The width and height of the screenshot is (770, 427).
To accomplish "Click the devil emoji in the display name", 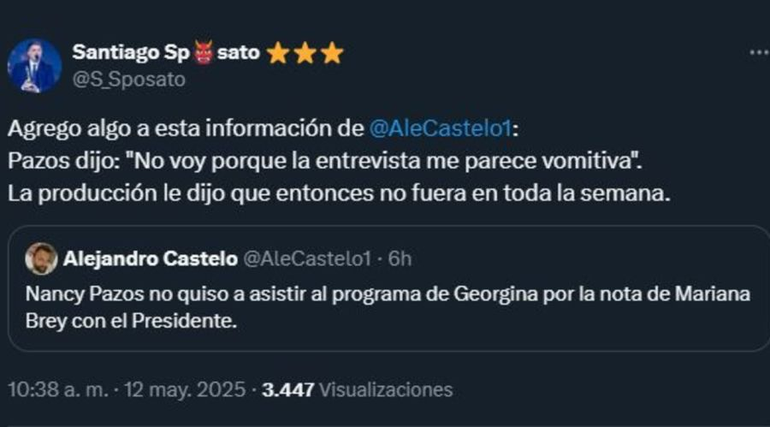I will (203, 54).
